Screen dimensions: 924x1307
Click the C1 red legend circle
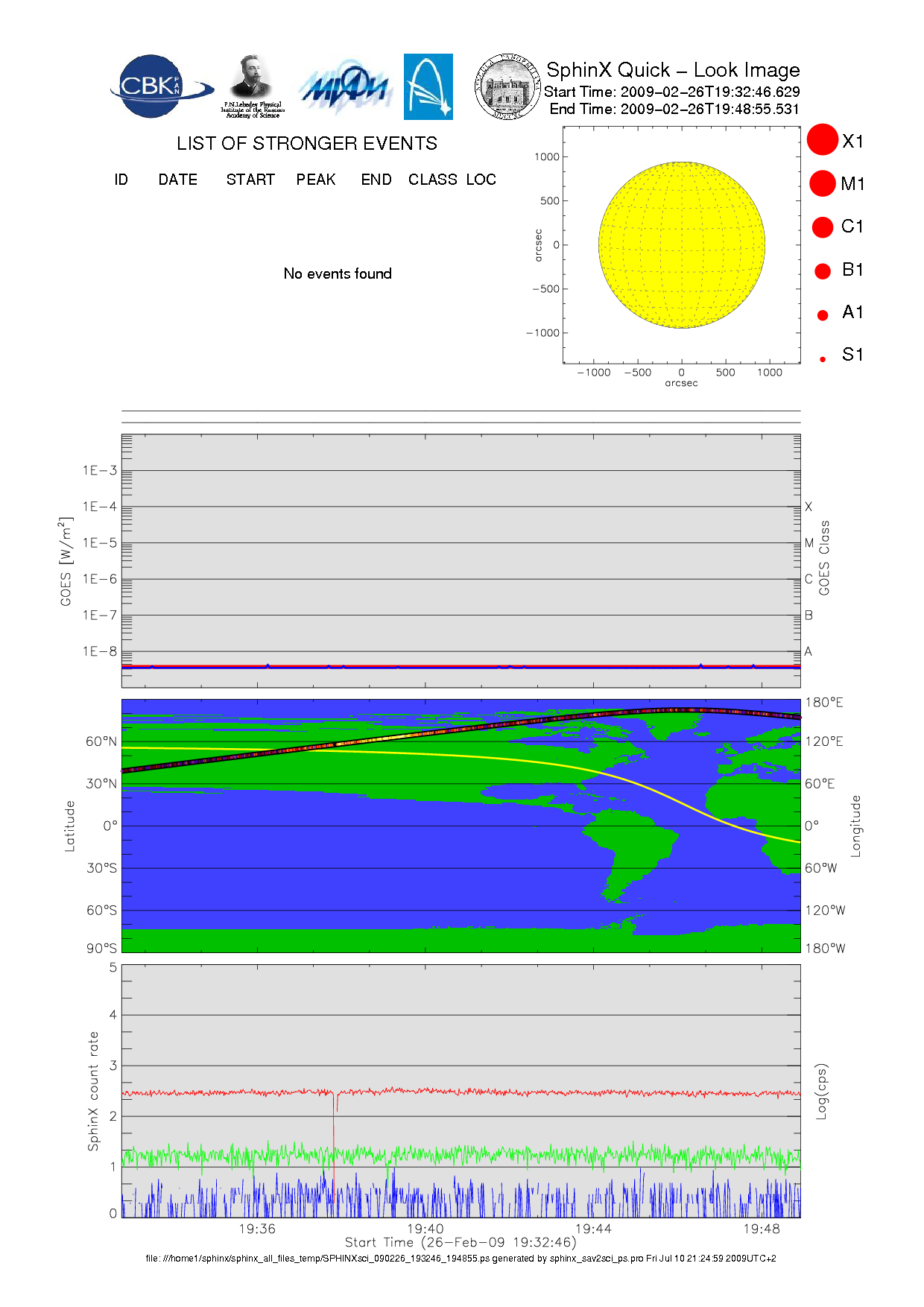823,227
